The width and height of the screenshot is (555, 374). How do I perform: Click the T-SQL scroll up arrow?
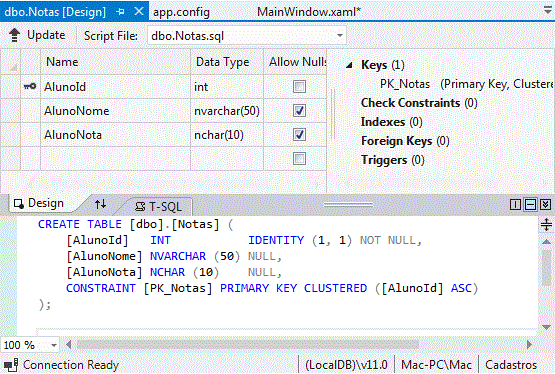click(x=547, y=242)
